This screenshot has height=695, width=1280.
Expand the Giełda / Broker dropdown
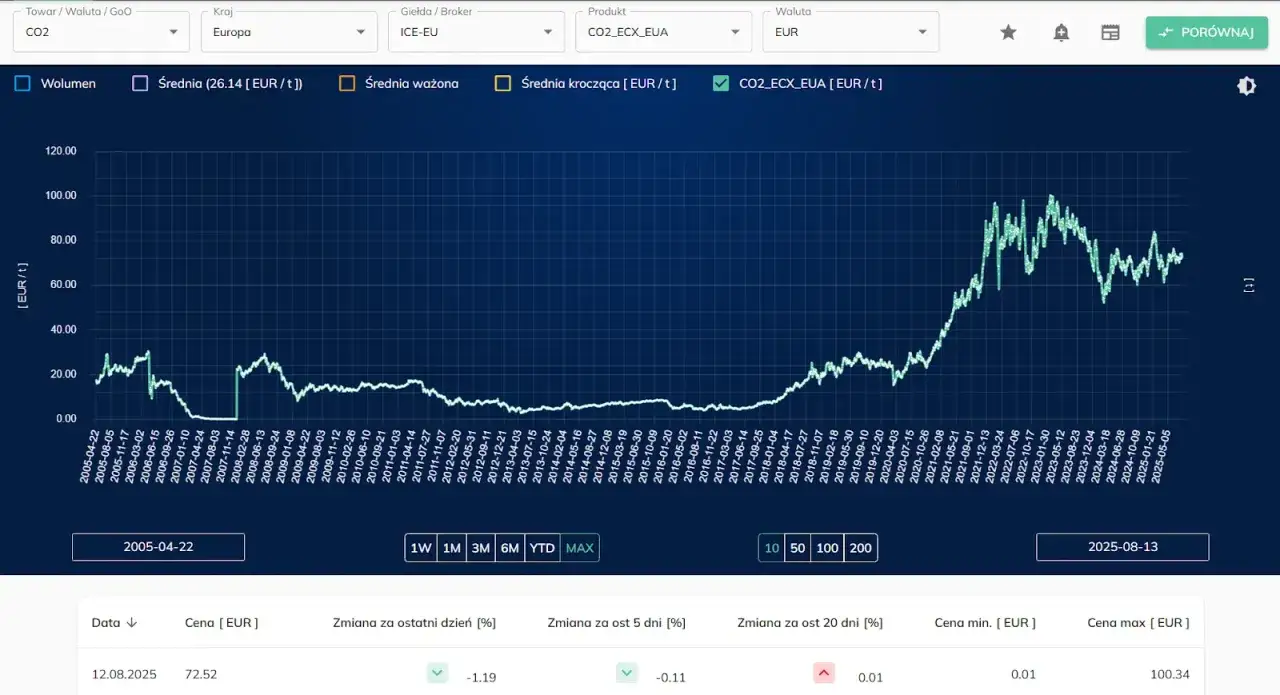click(x=475, y=32)
